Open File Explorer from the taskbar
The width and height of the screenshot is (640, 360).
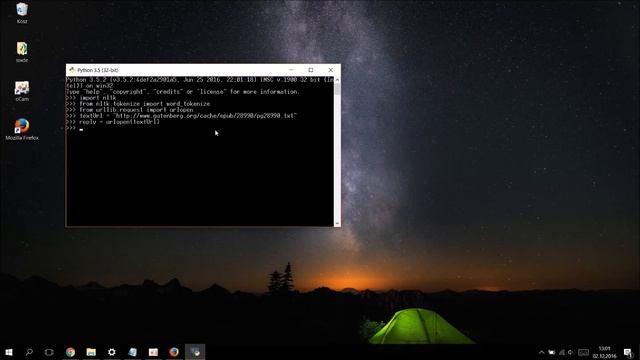point(91,352)
